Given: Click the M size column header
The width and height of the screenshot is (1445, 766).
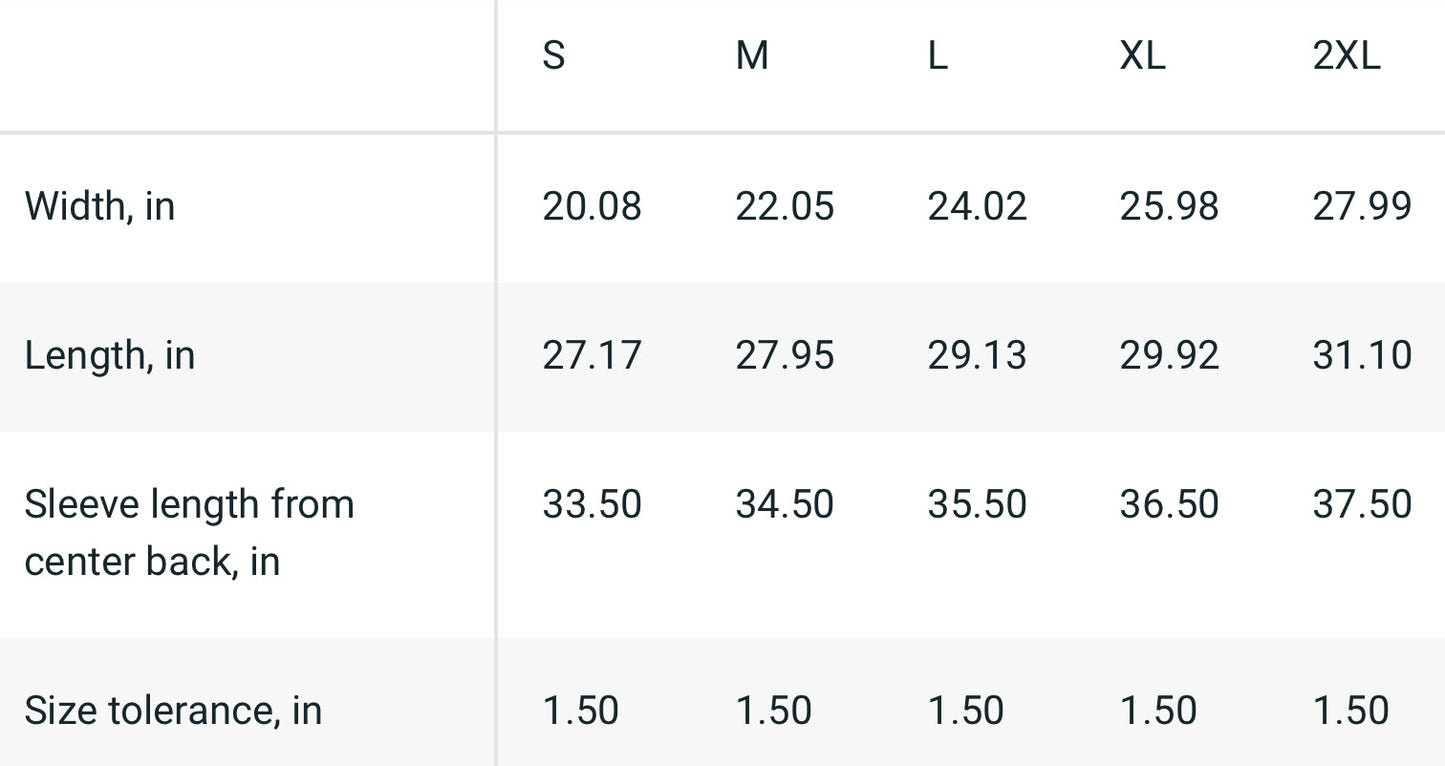Looking at the screenshot, I should (752, 56).
